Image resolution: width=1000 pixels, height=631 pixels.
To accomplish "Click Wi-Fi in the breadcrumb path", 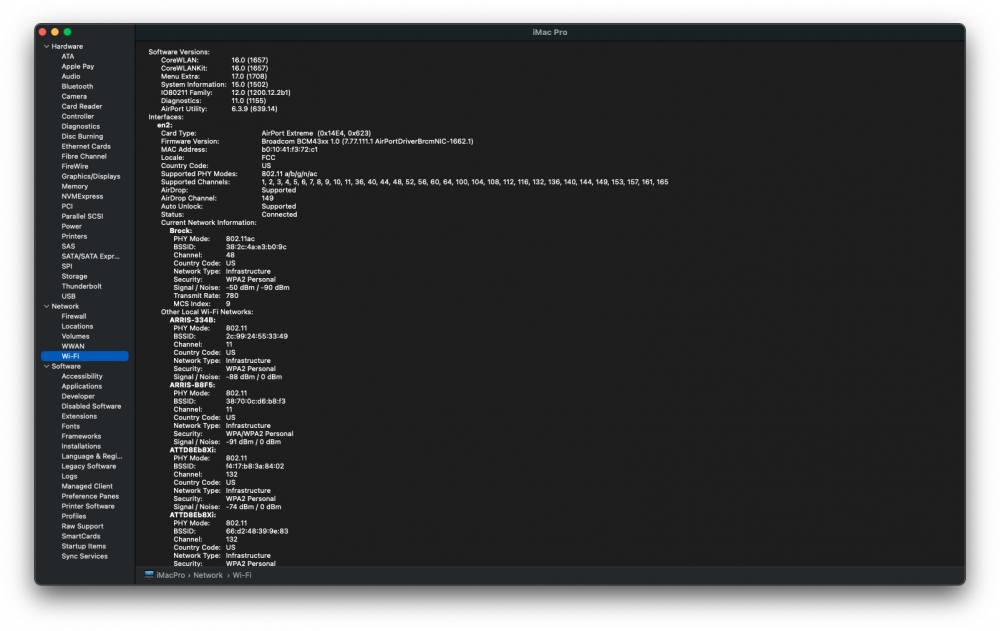I will pyautogui.click(x=242, y=575).
